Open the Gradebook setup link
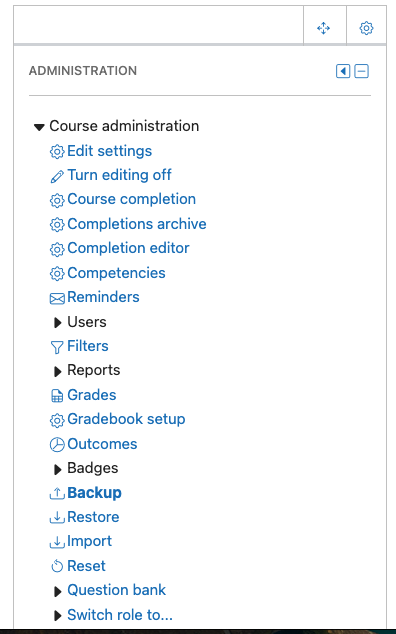This screenshot has width=396, height=634. pos(126,419)
